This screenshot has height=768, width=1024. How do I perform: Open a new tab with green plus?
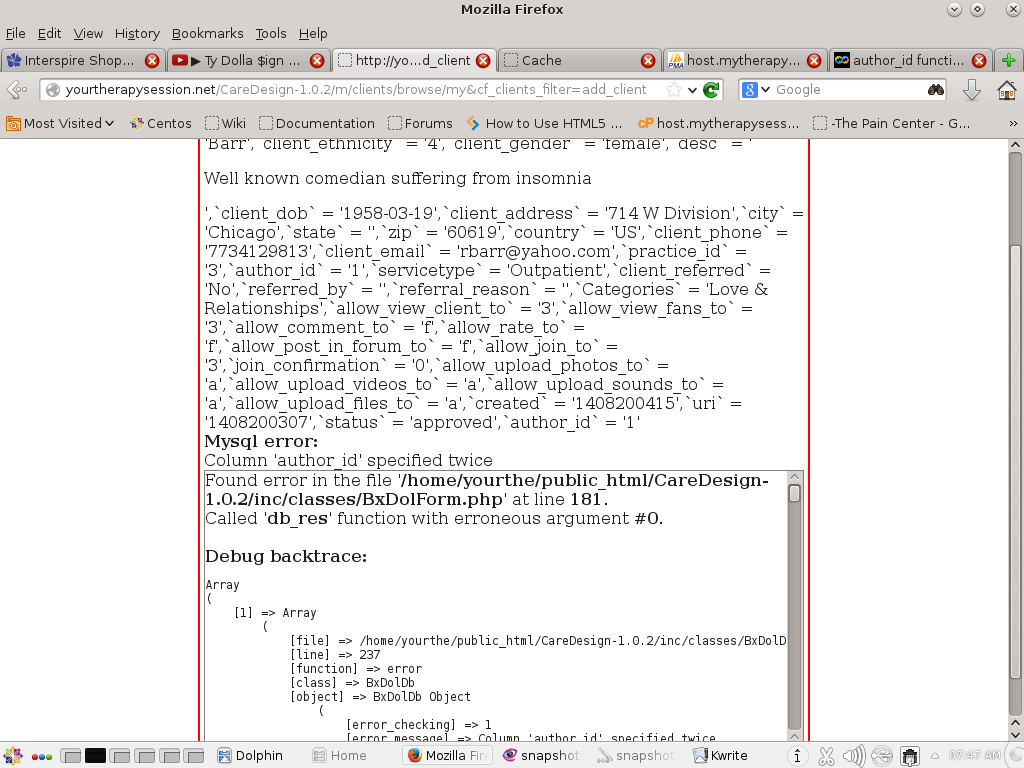click(1009, 60)
